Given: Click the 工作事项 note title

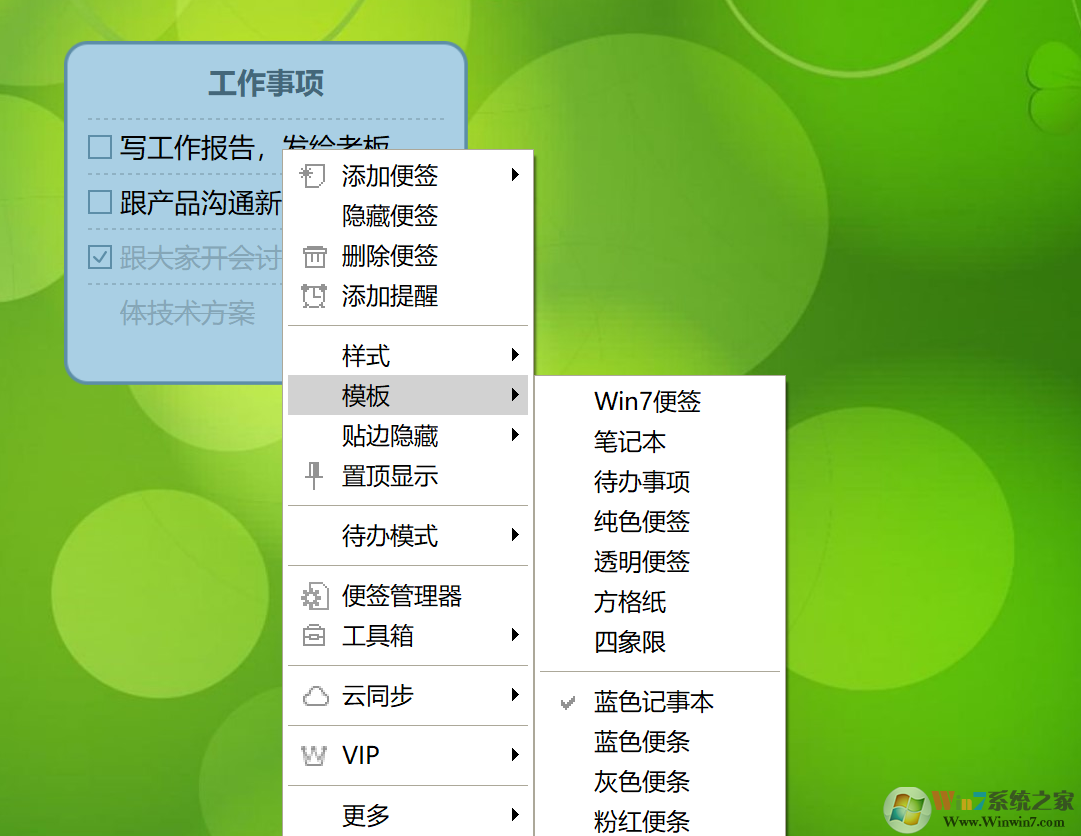Looking at the screenshot, I should point(266,84).
